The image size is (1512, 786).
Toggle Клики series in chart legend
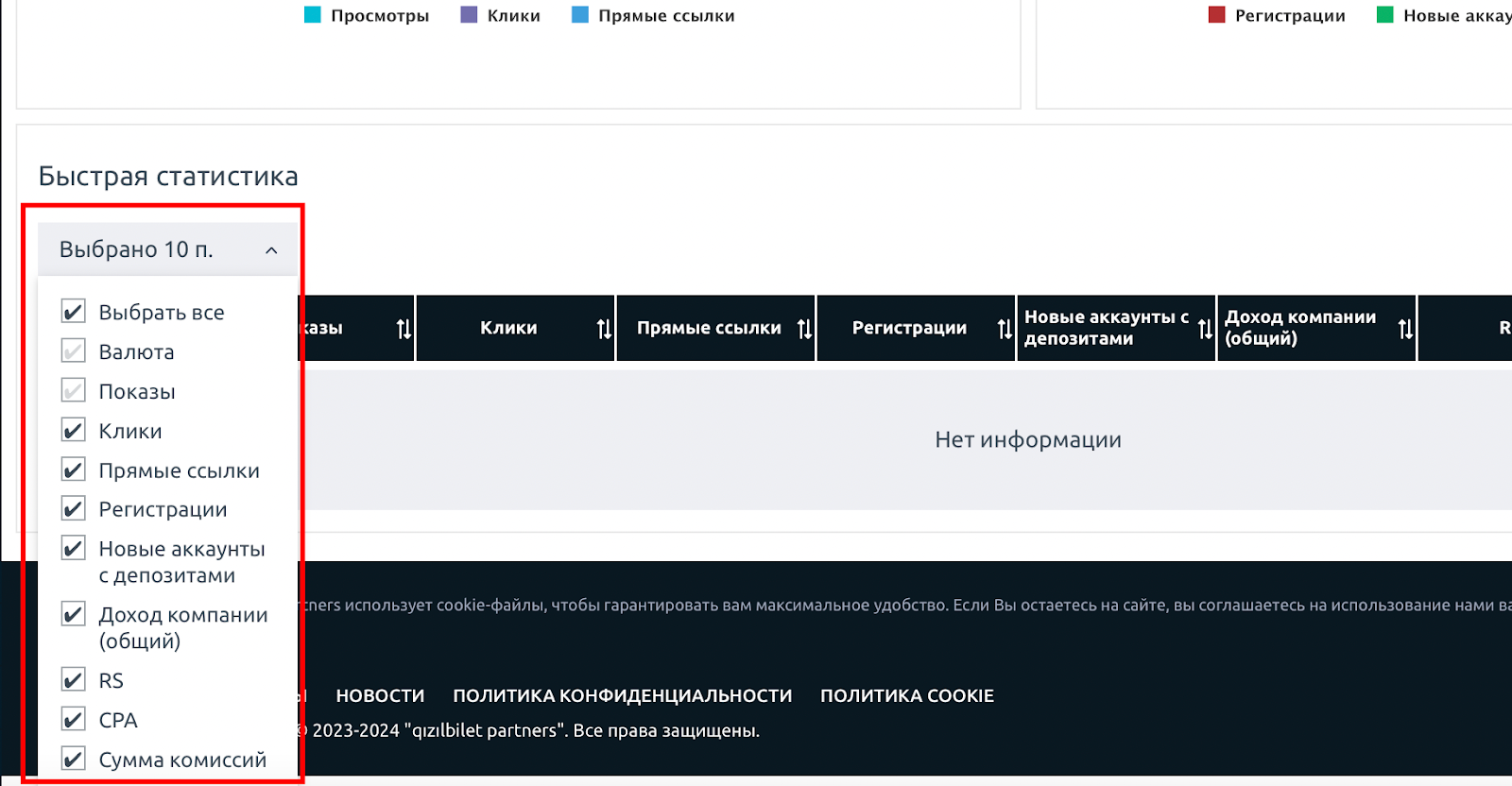(500, 15)
